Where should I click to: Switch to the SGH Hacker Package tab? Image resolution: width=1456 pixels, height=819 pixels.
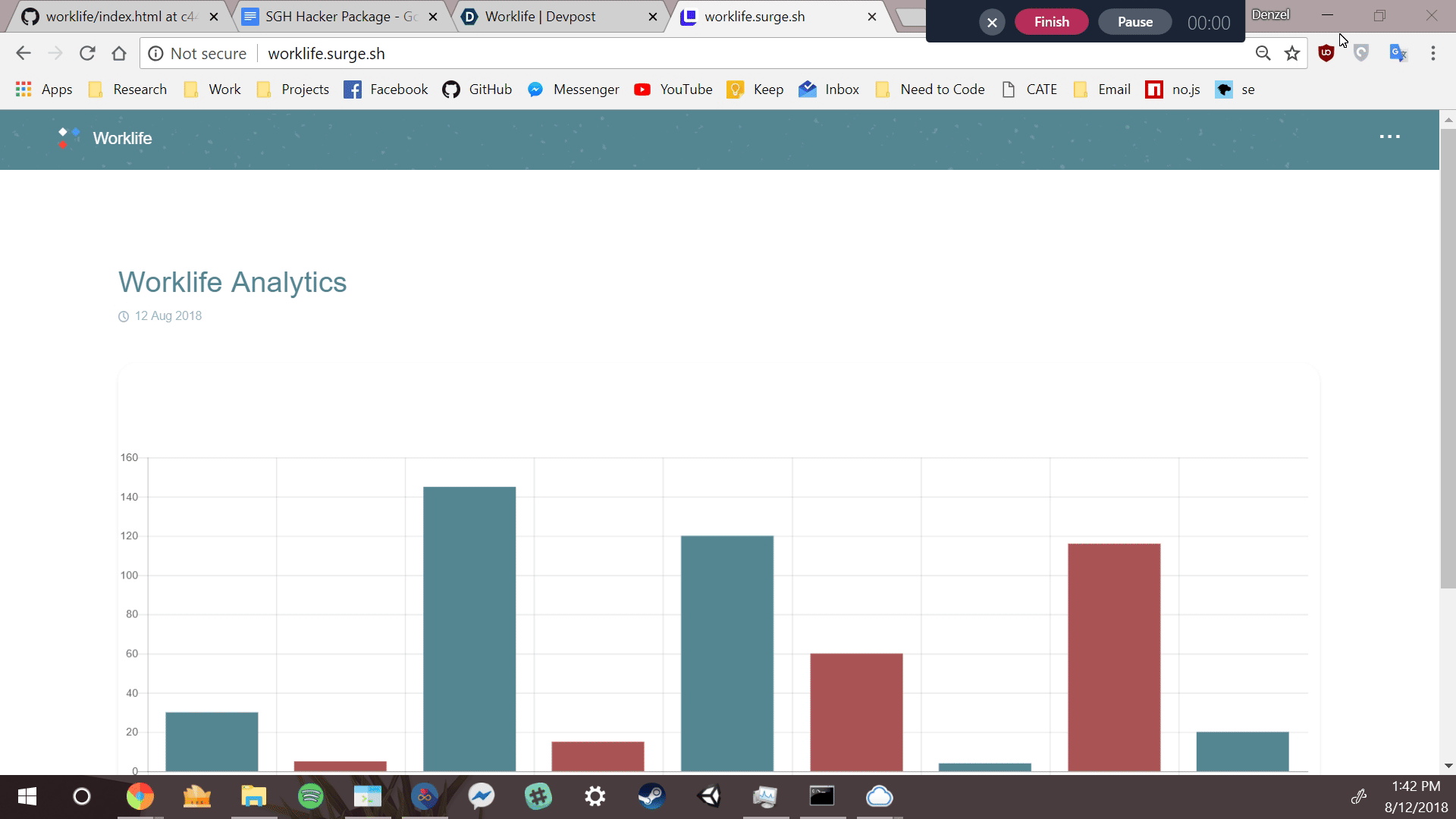340,17
